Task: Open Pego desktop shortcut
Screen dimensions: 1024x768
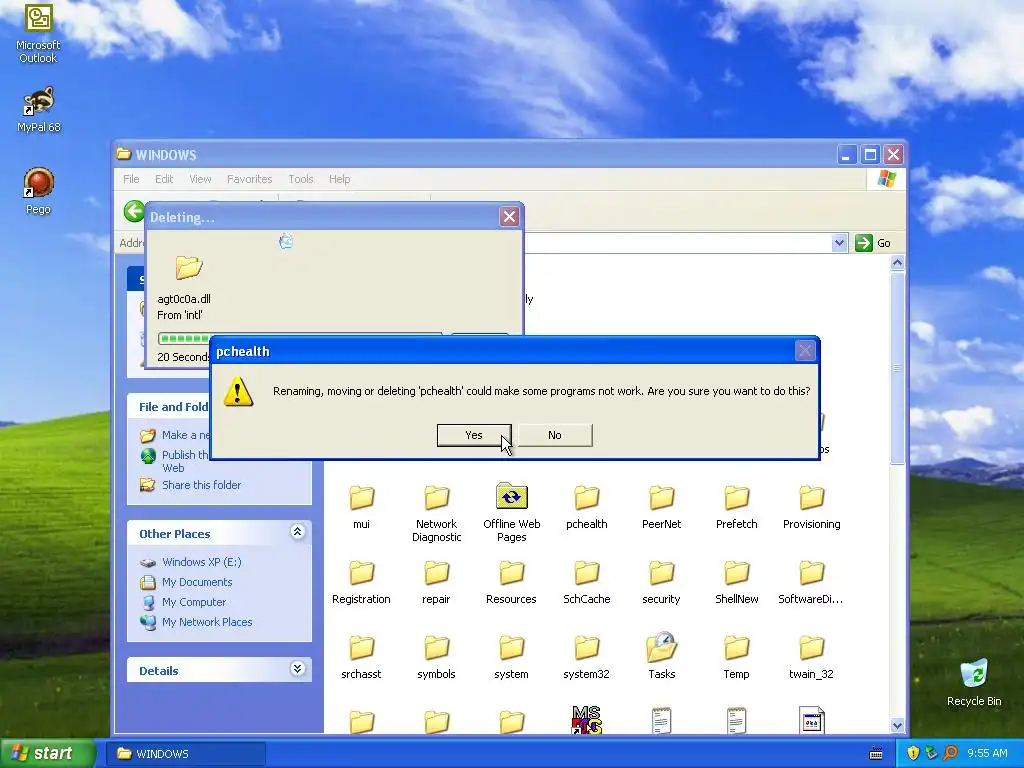Action: 38,191
